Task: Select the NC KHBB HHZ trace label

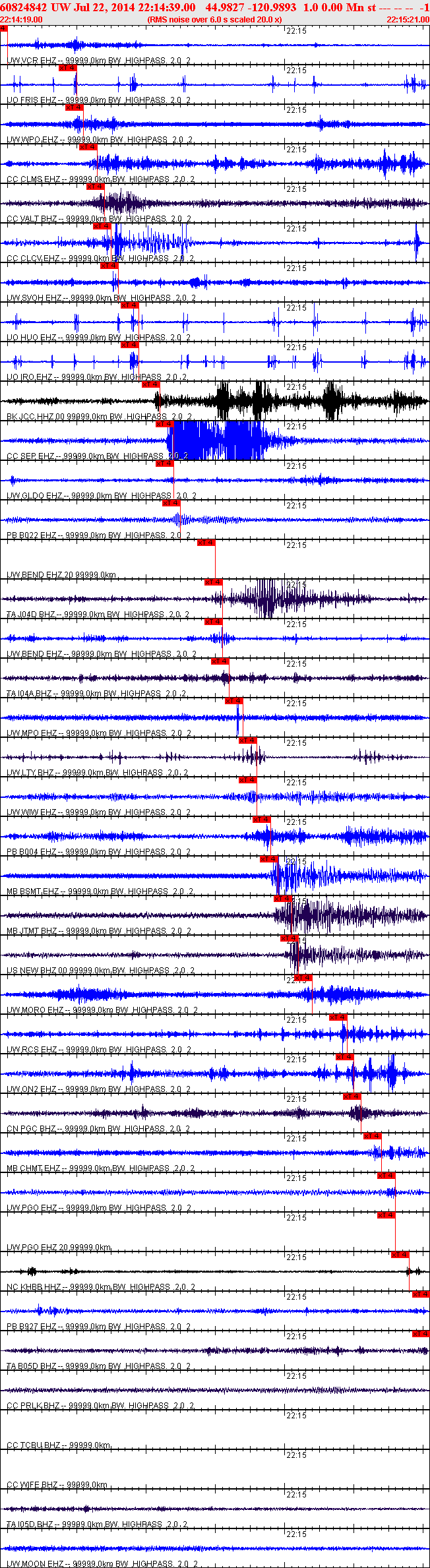Action: [101, 1287]
